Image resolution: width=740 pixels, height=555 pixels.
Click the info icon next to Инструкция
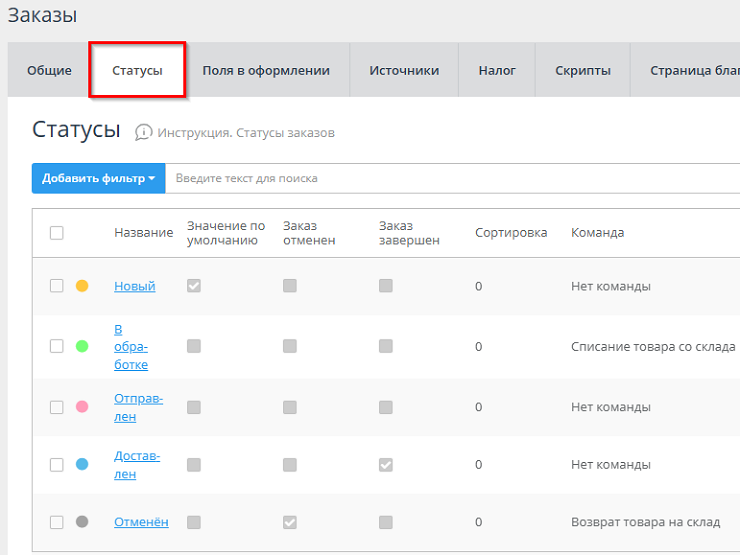[x=144, y=132]
